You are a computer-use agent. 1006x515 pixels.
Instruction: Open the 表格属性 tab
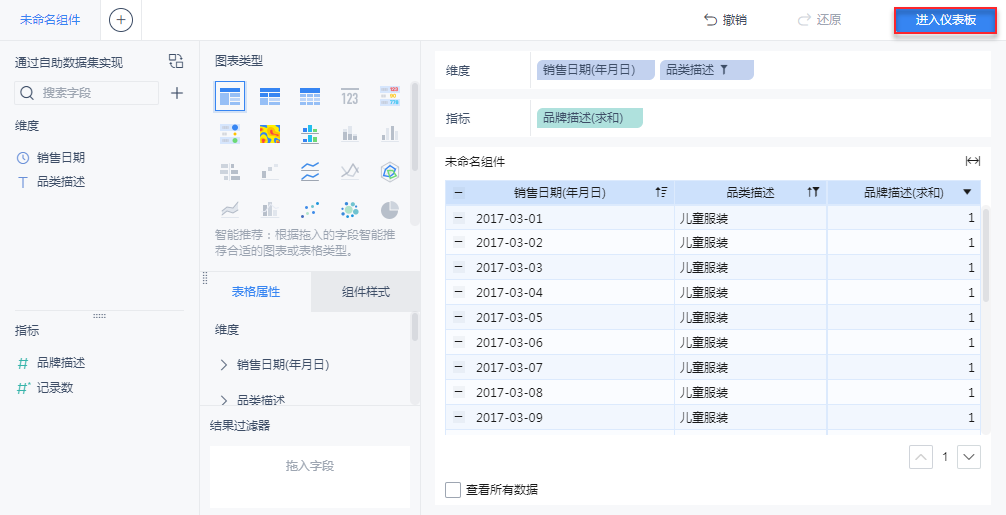pyautogui.click(x=256, y=292)
